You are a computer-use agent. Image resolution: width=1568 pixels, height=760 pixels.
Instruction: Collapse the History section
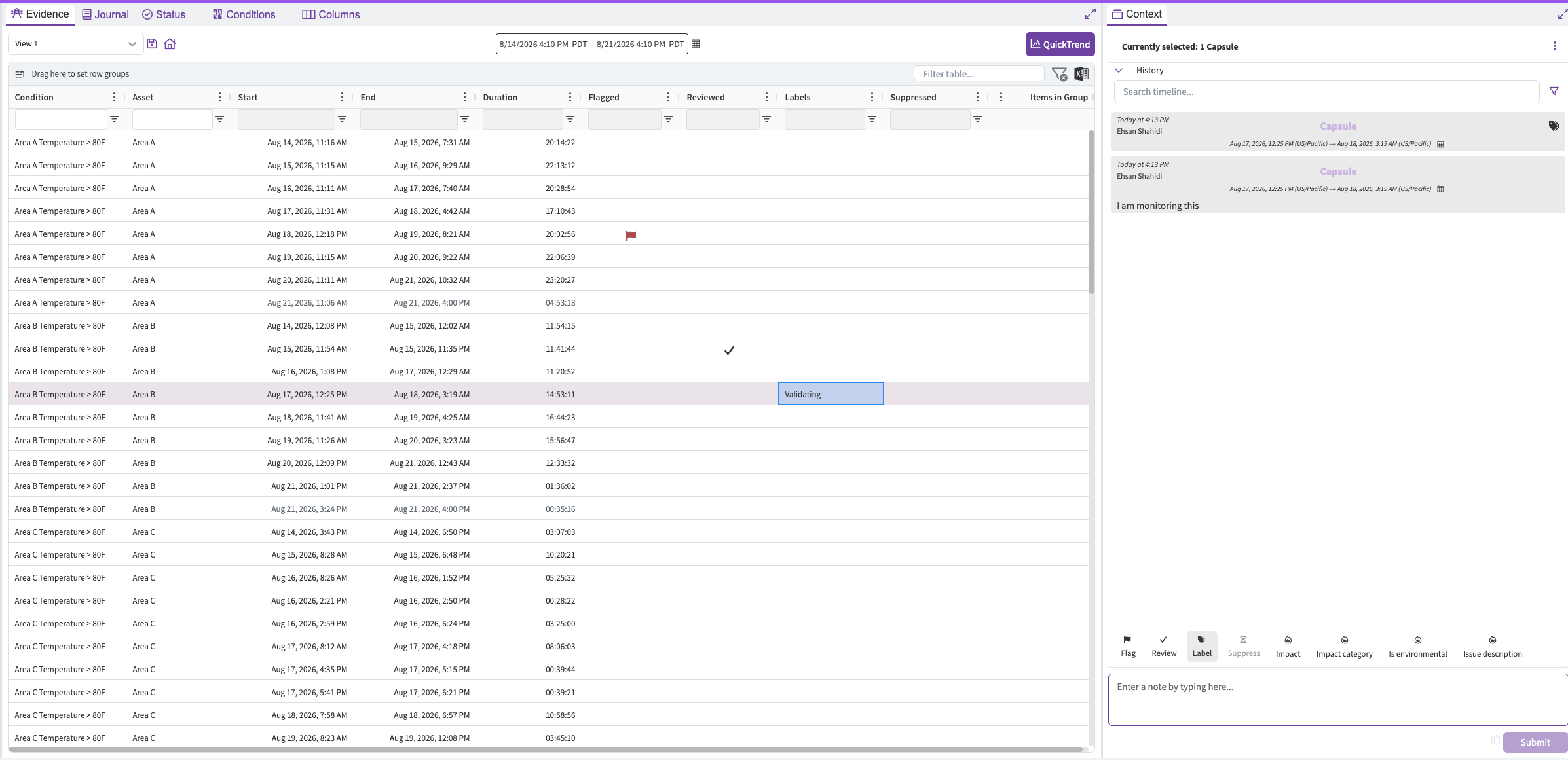[x=1119, y=70]
